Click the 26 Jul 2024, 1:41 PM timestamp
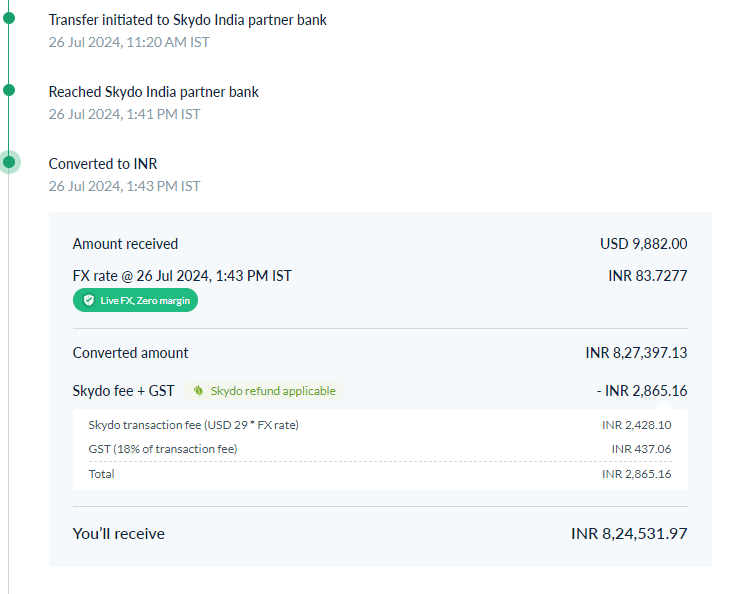Screen dimensions: 733x594 [124, 114]
